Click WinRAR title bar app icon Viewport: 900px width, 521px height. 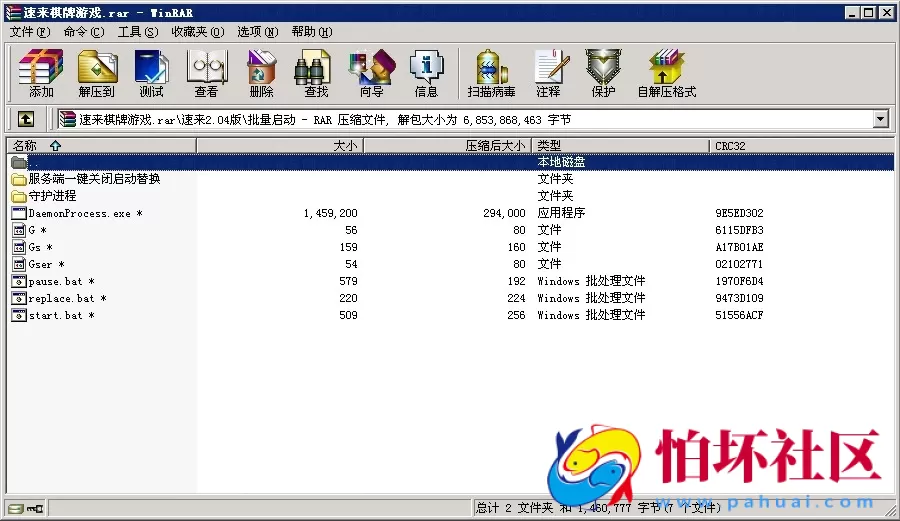click(13, 12)
